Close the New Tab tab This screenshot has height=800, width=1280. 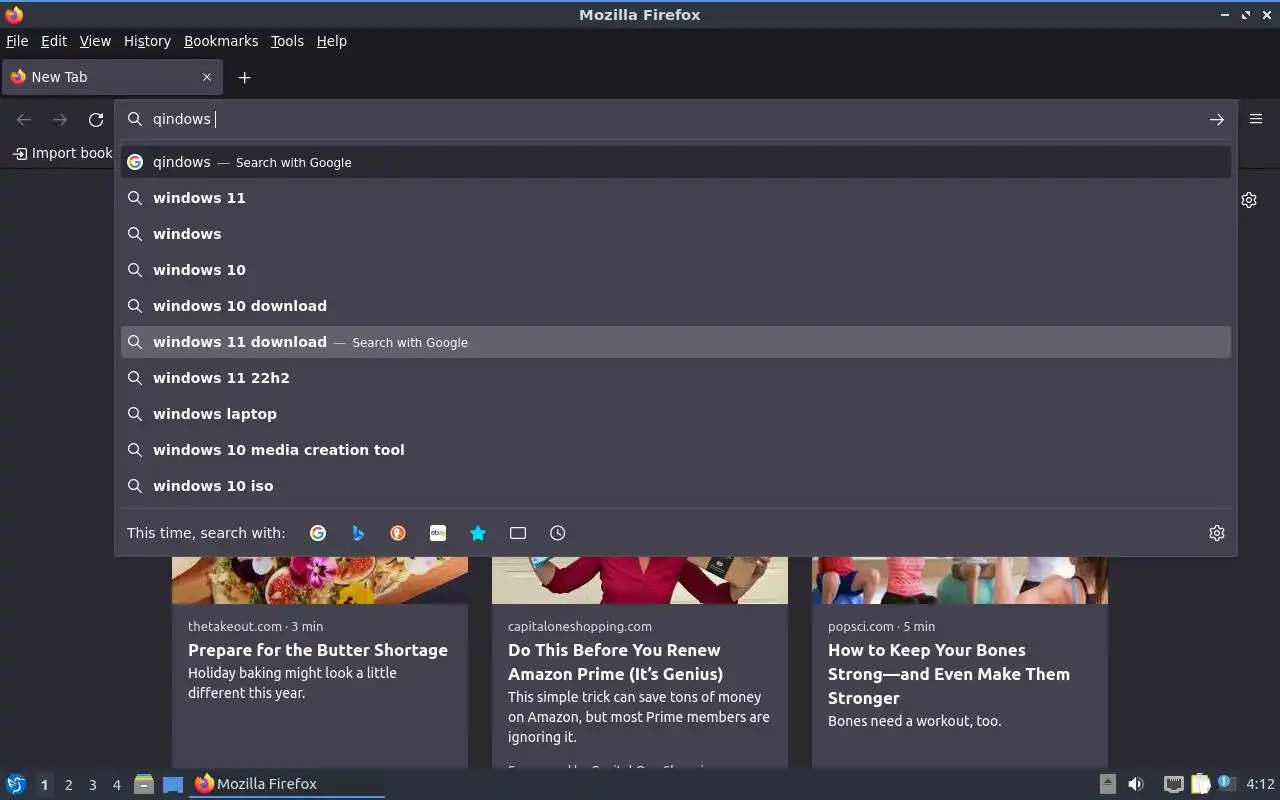click(x=207, y=77)
